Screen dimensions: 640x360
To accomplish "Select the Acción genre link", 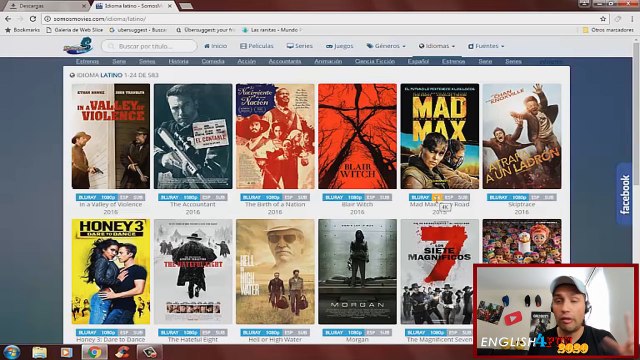I will 247,61.
